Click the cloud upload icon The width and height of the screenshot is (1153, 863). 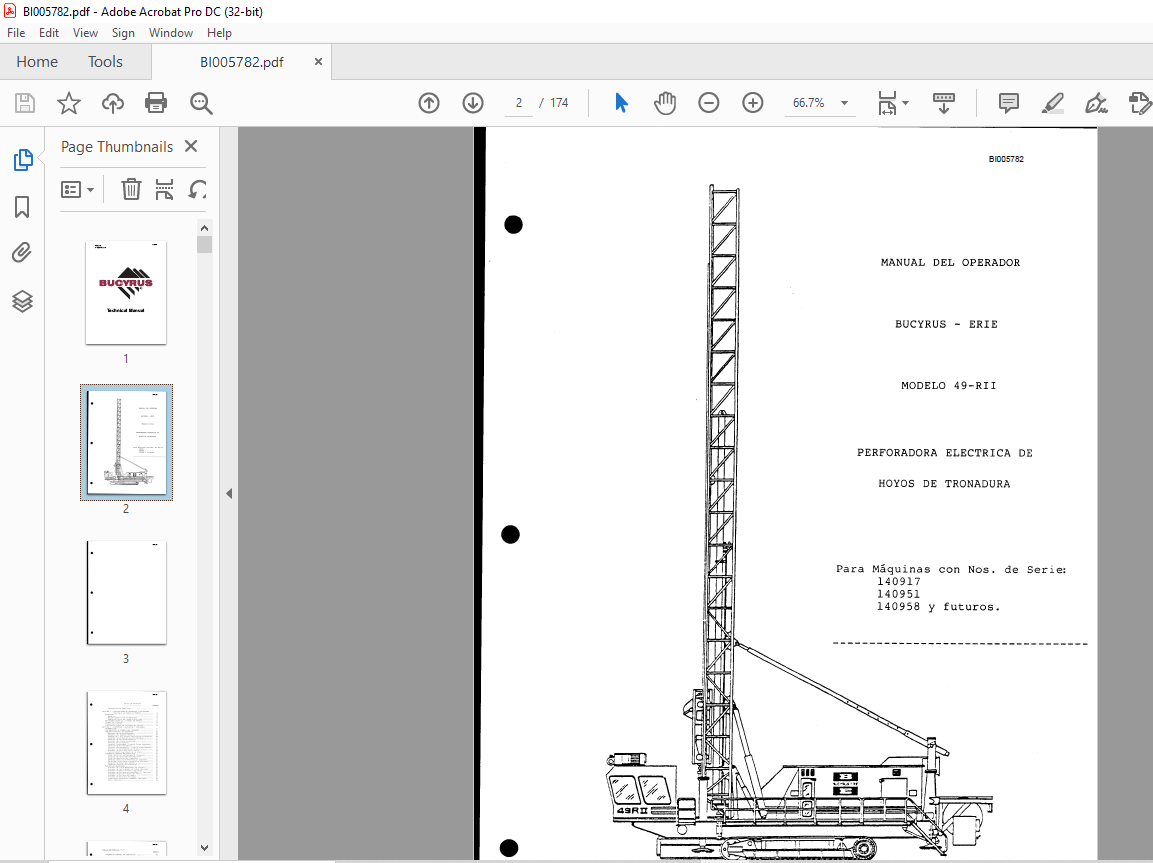point(113,103)
